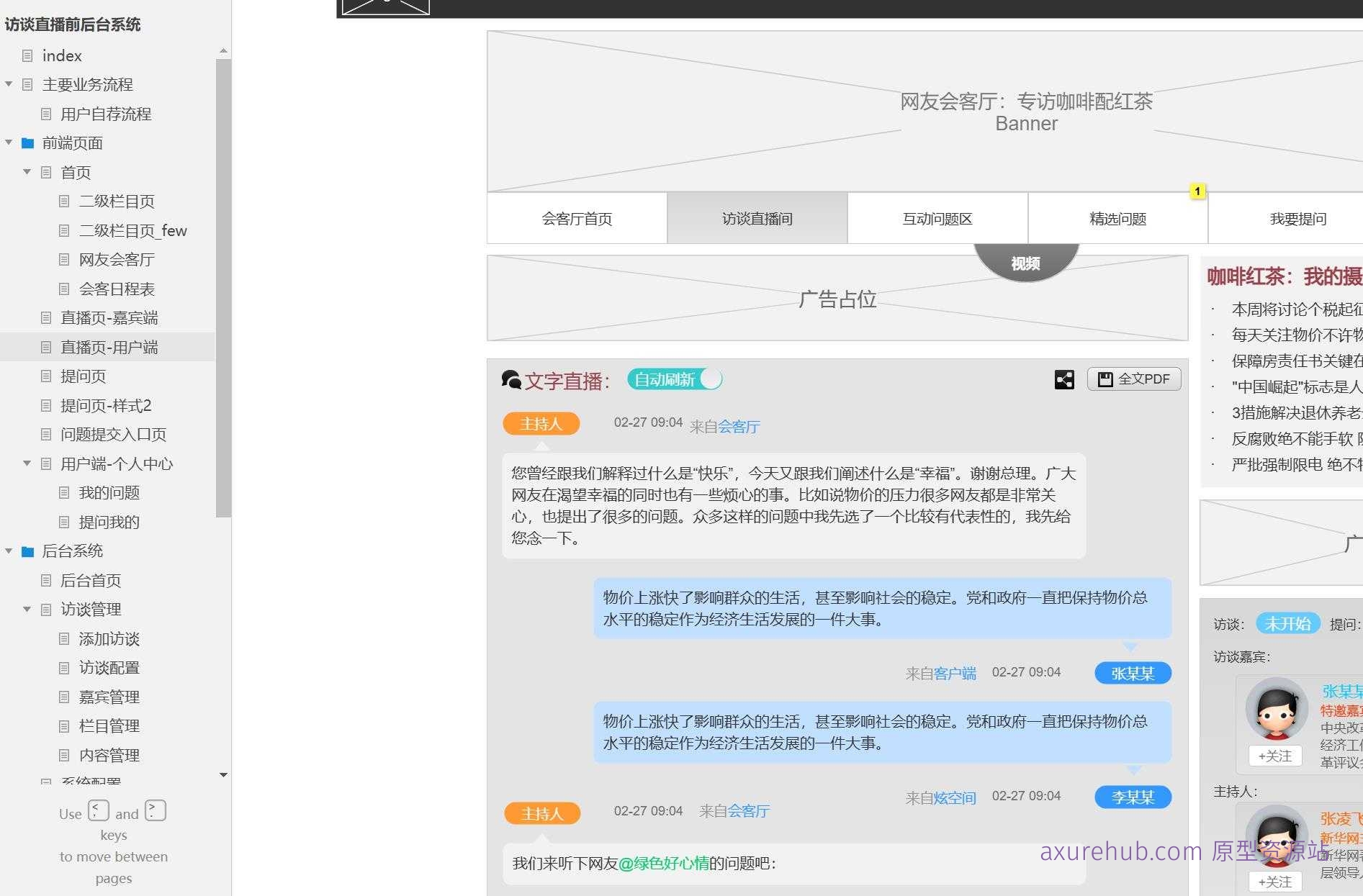Collapse the 用户端-个人中心 tree section

[x=27, y=463]
